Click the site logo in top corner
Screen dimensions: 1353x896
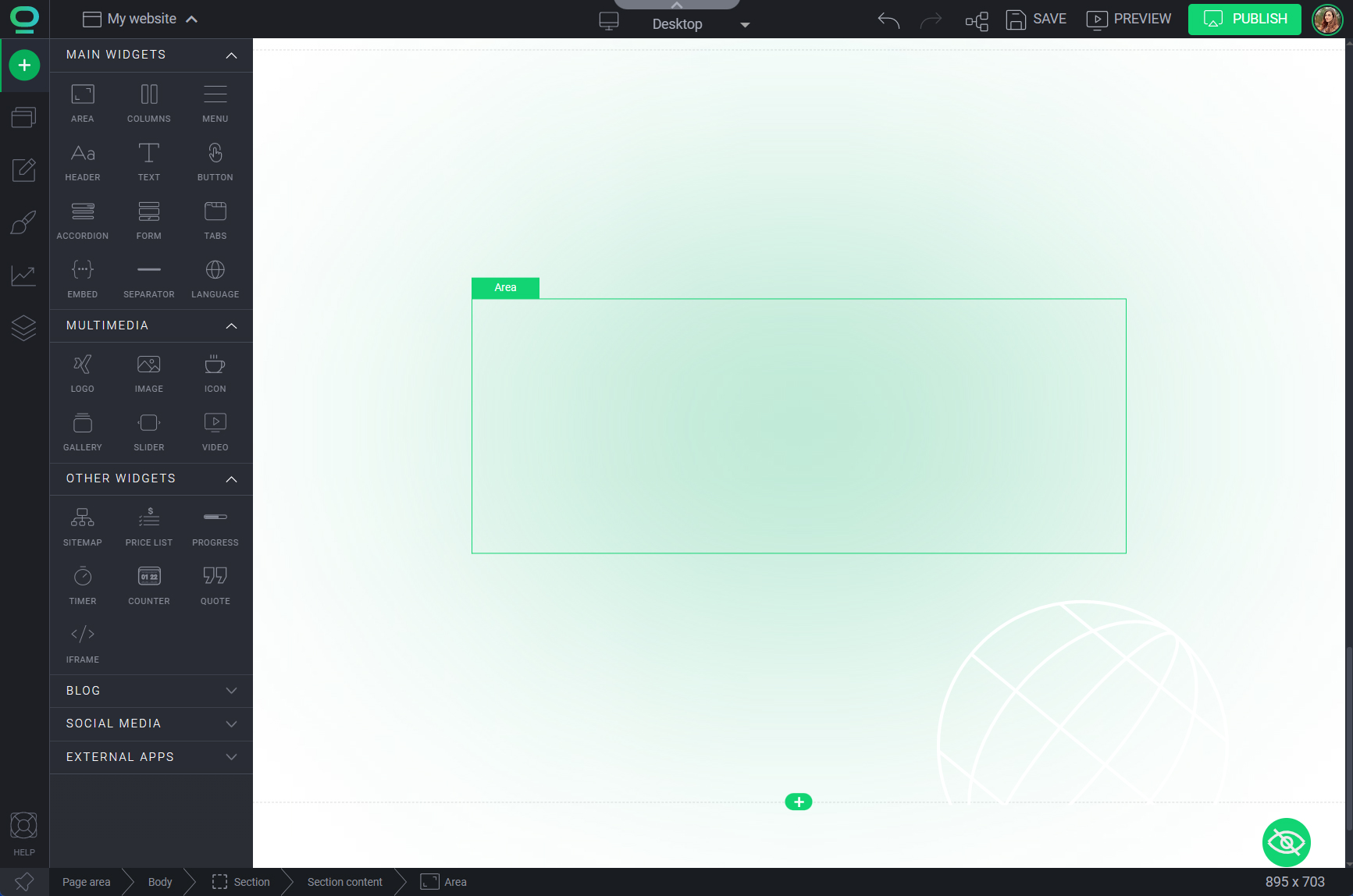(x=24, y=19)
